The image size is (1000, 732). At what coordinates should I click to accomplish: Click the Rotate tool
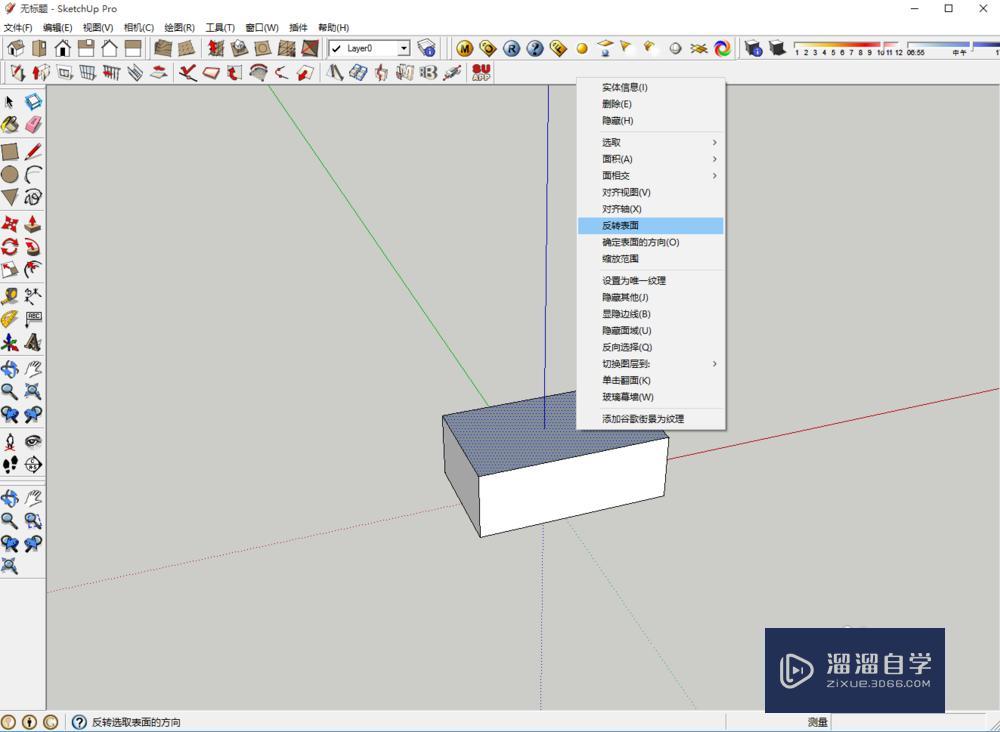pyautogui.click(x=10, y=247)
